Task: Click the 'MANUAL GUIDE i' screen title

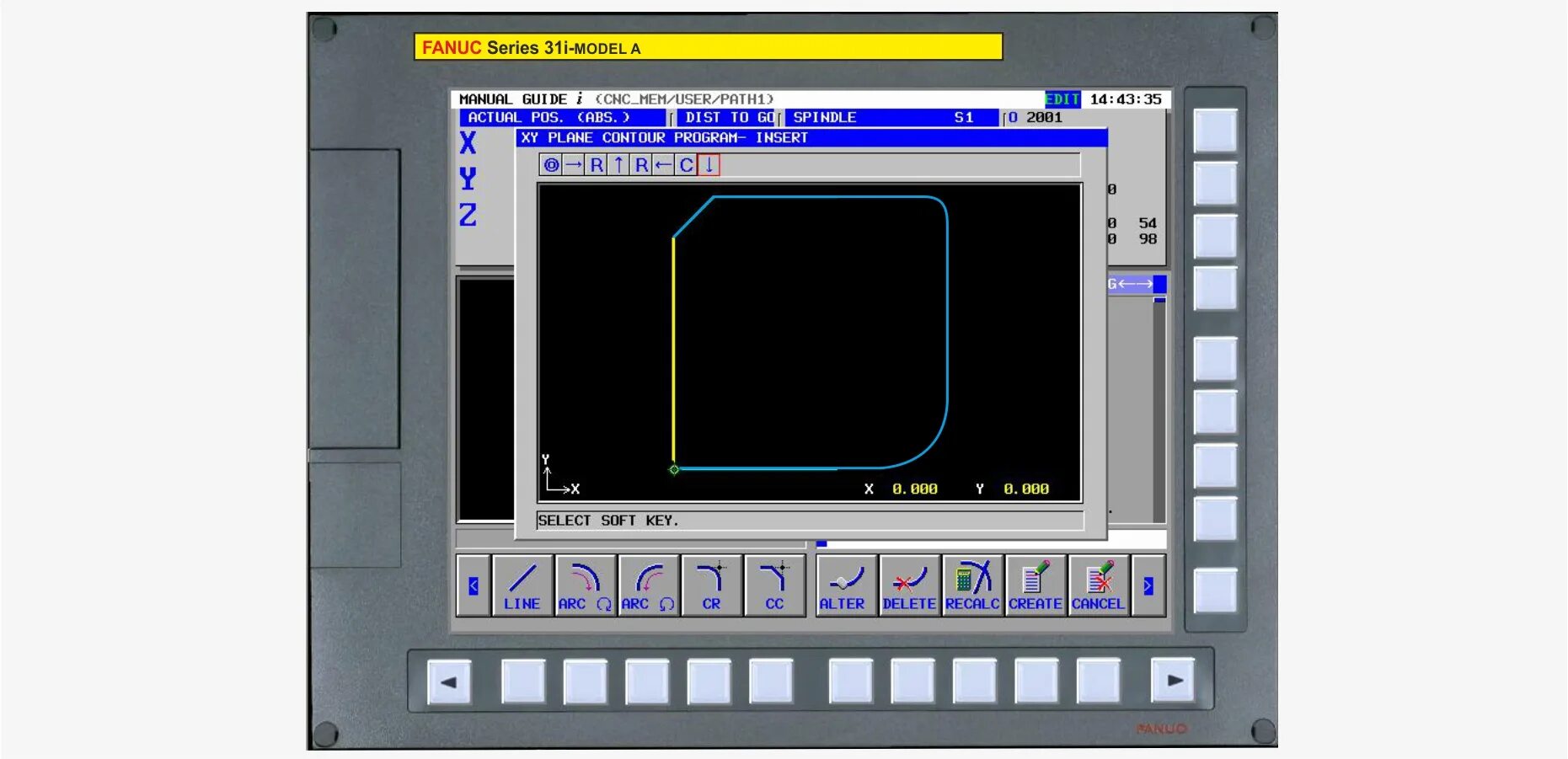Action: tap(521, 99)
